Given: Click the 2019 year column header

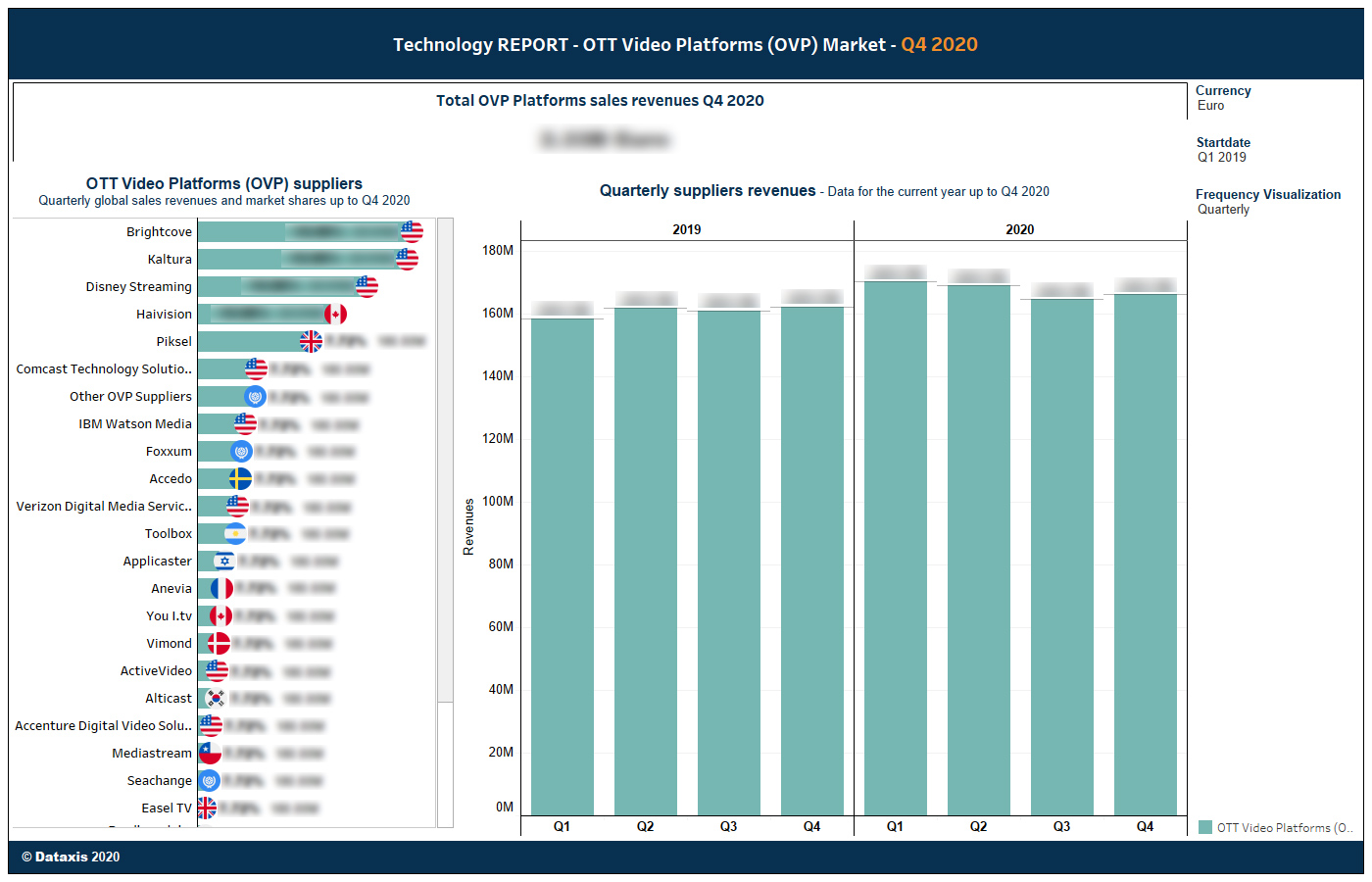Looking at the screenshot, I should click(687, 229).
